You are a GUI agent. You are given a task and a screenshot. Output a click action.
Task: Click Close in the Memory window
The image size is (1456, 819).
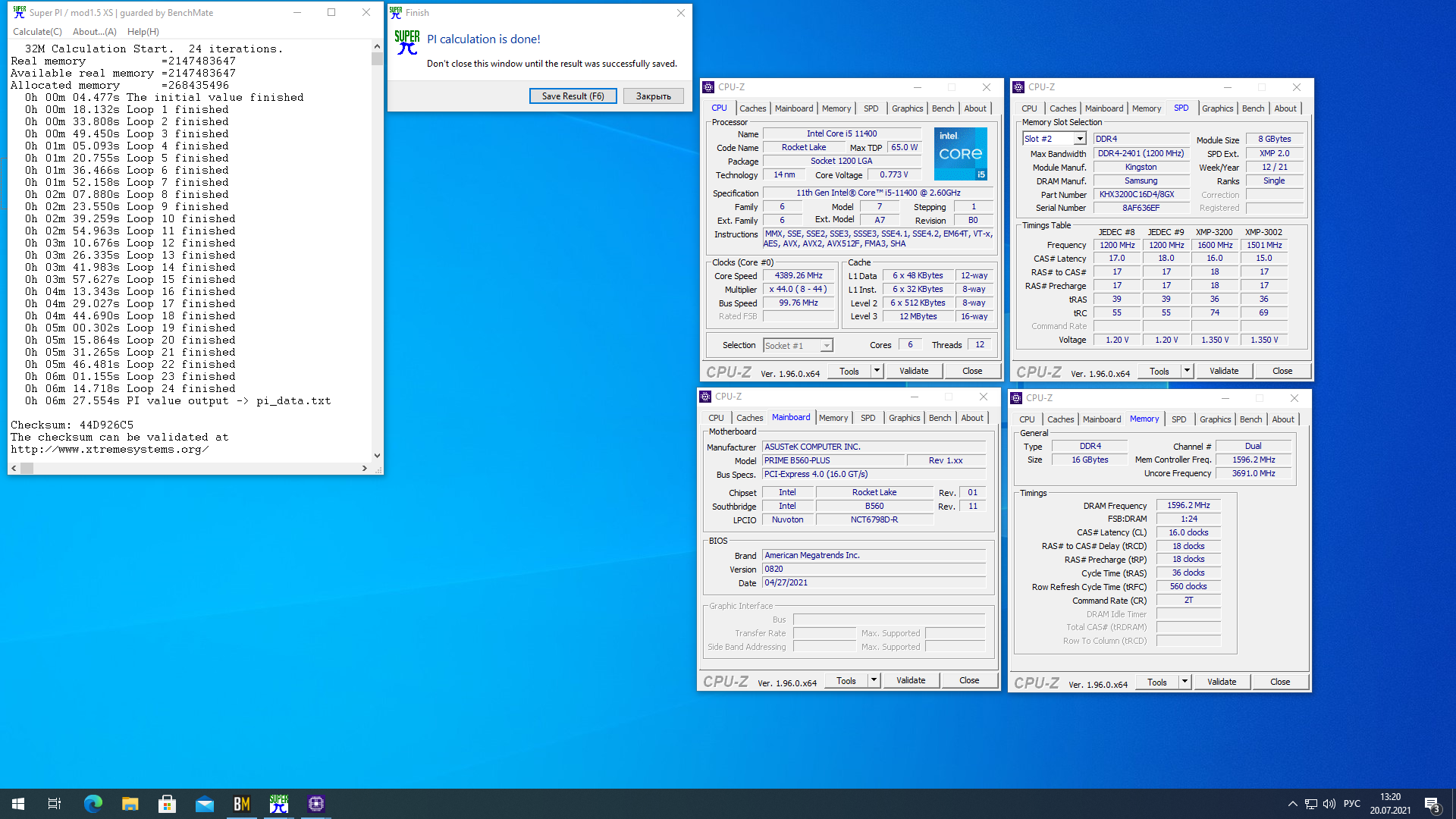point(1280,682)
